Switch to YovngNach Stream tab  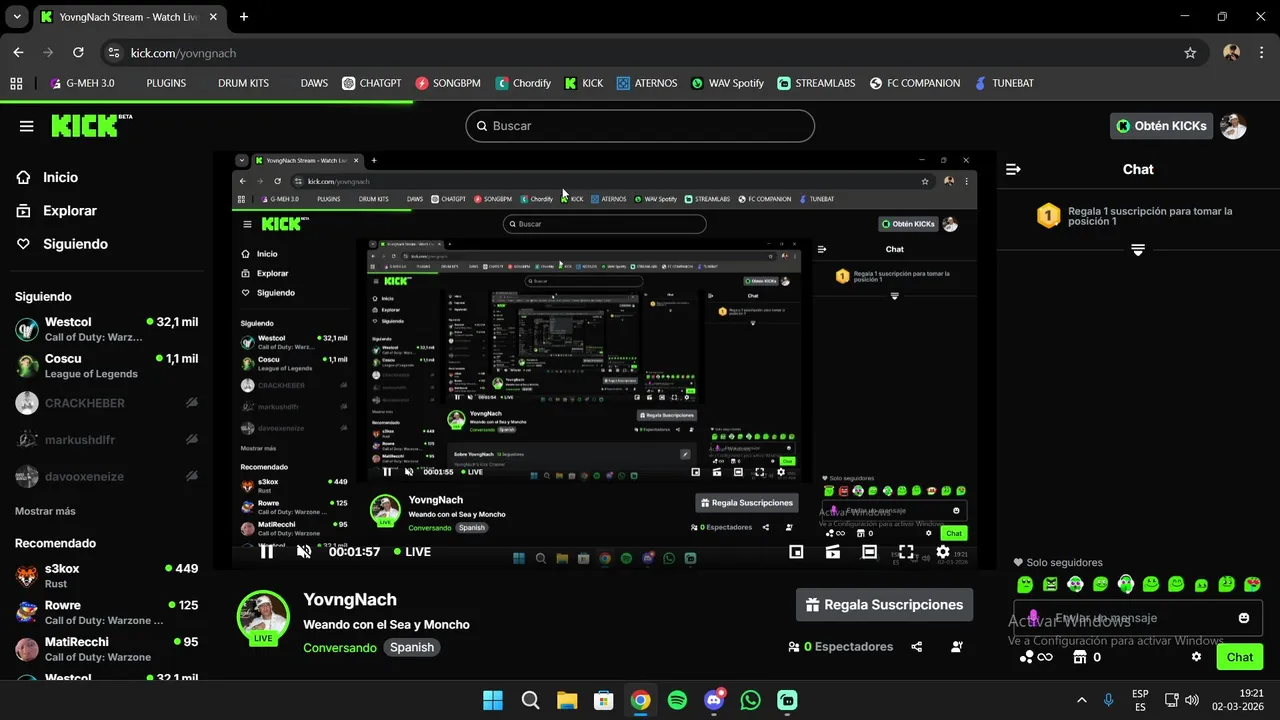[128, 17]
